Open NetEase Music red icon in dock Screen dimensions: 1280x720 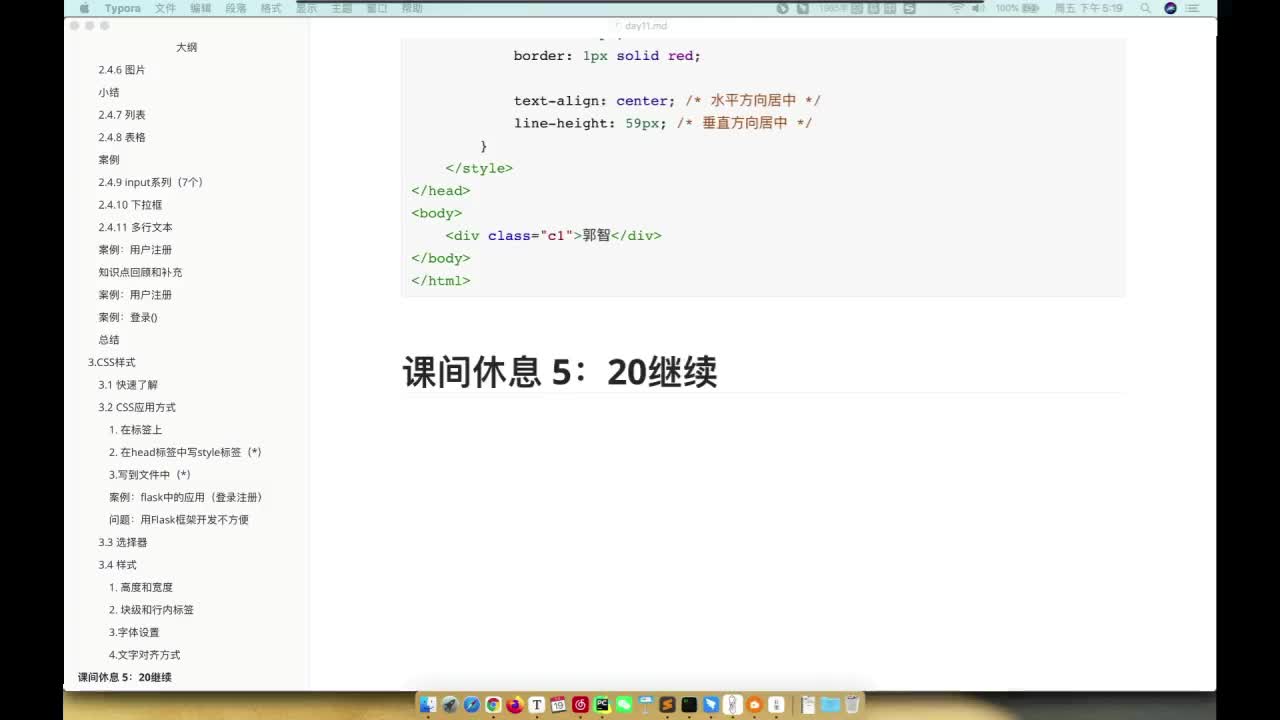[x=580, y=705]
